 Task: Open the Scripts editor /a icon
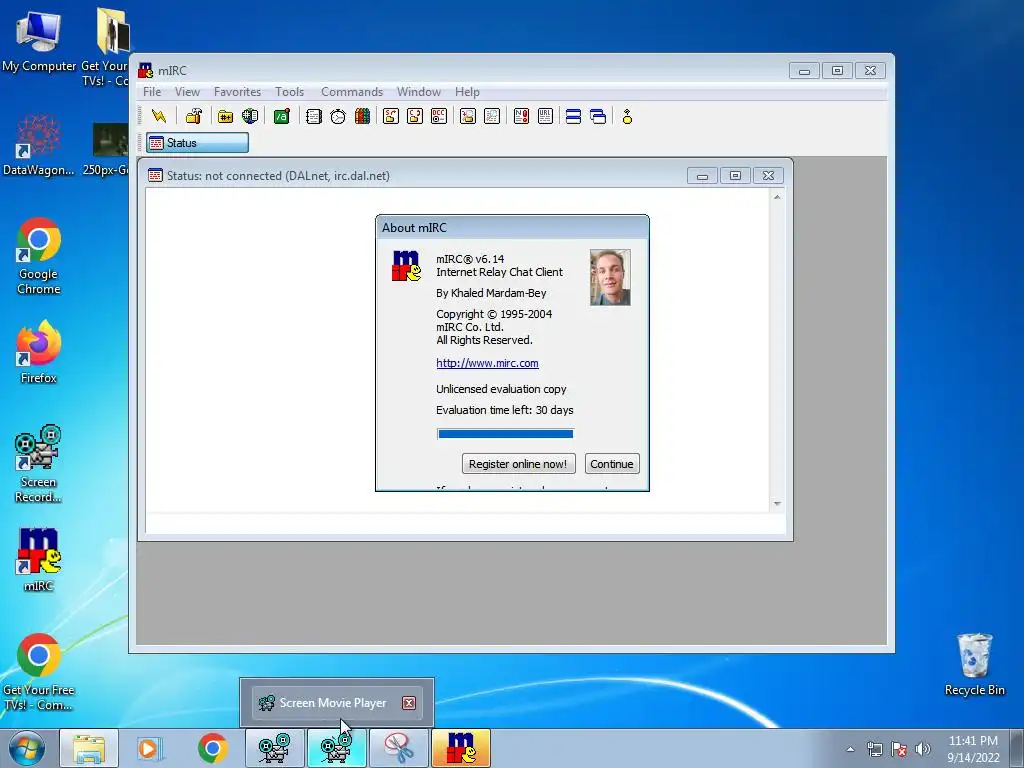pyautogui.click(x=281, y=116)
